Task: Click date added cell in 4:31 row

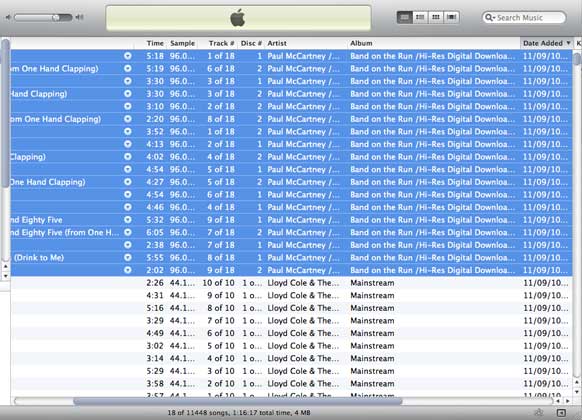Action: (546, 295)
